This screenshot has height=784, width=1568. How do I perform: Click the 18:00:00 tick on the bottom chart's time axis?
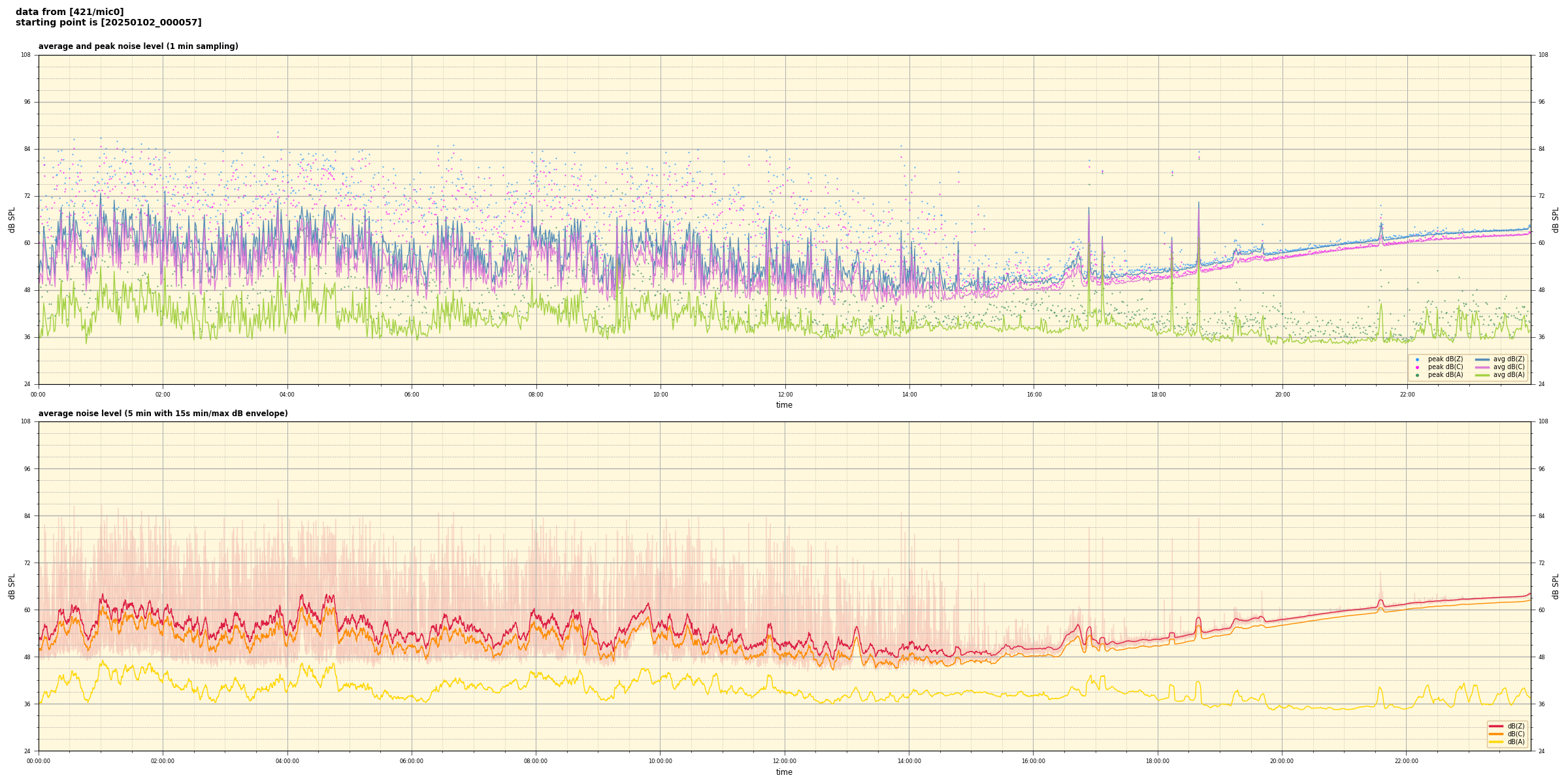click(x=1158, y=761)
